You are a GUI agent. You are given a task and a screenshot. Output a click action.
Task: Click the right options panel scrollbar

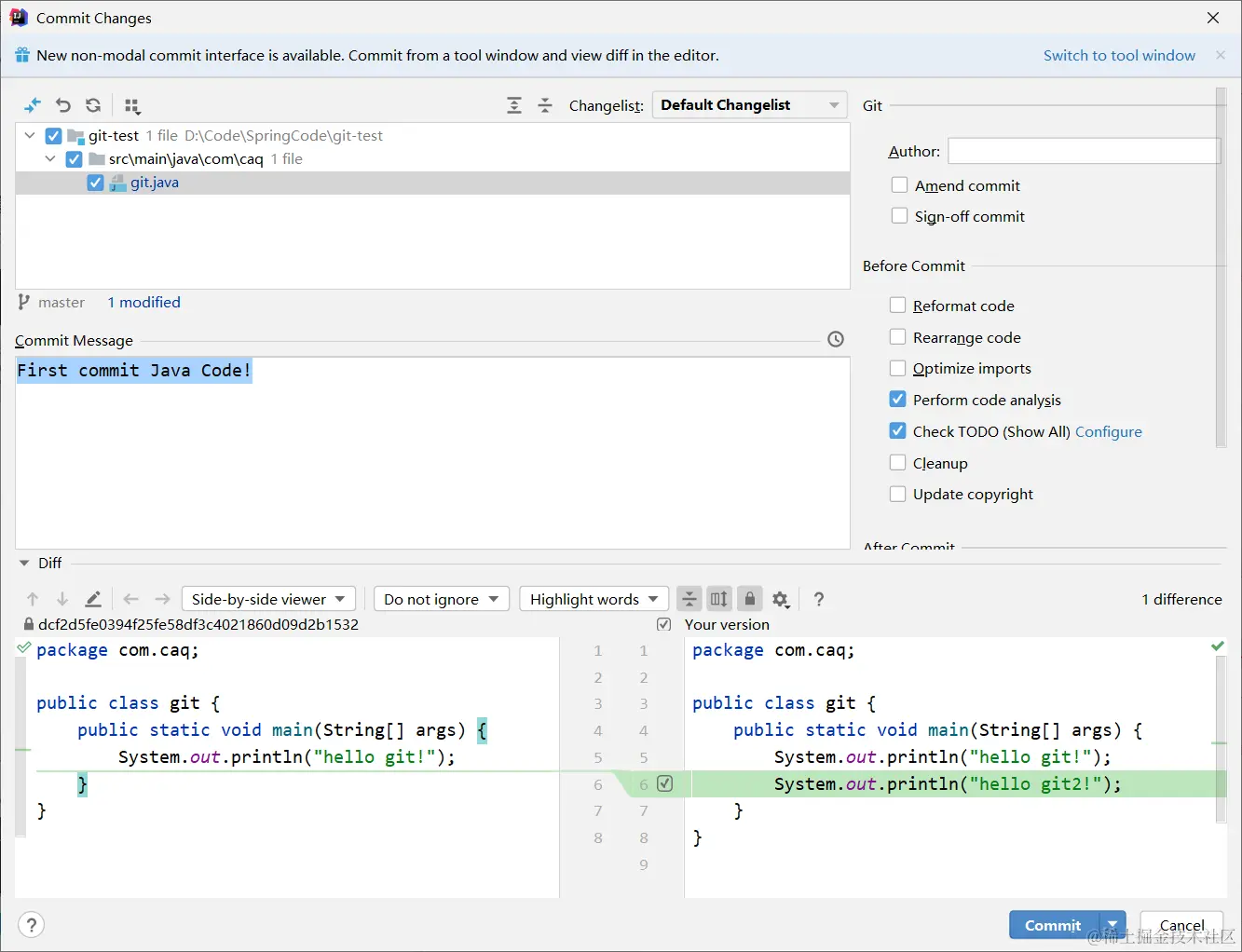tap(1221, 268)
